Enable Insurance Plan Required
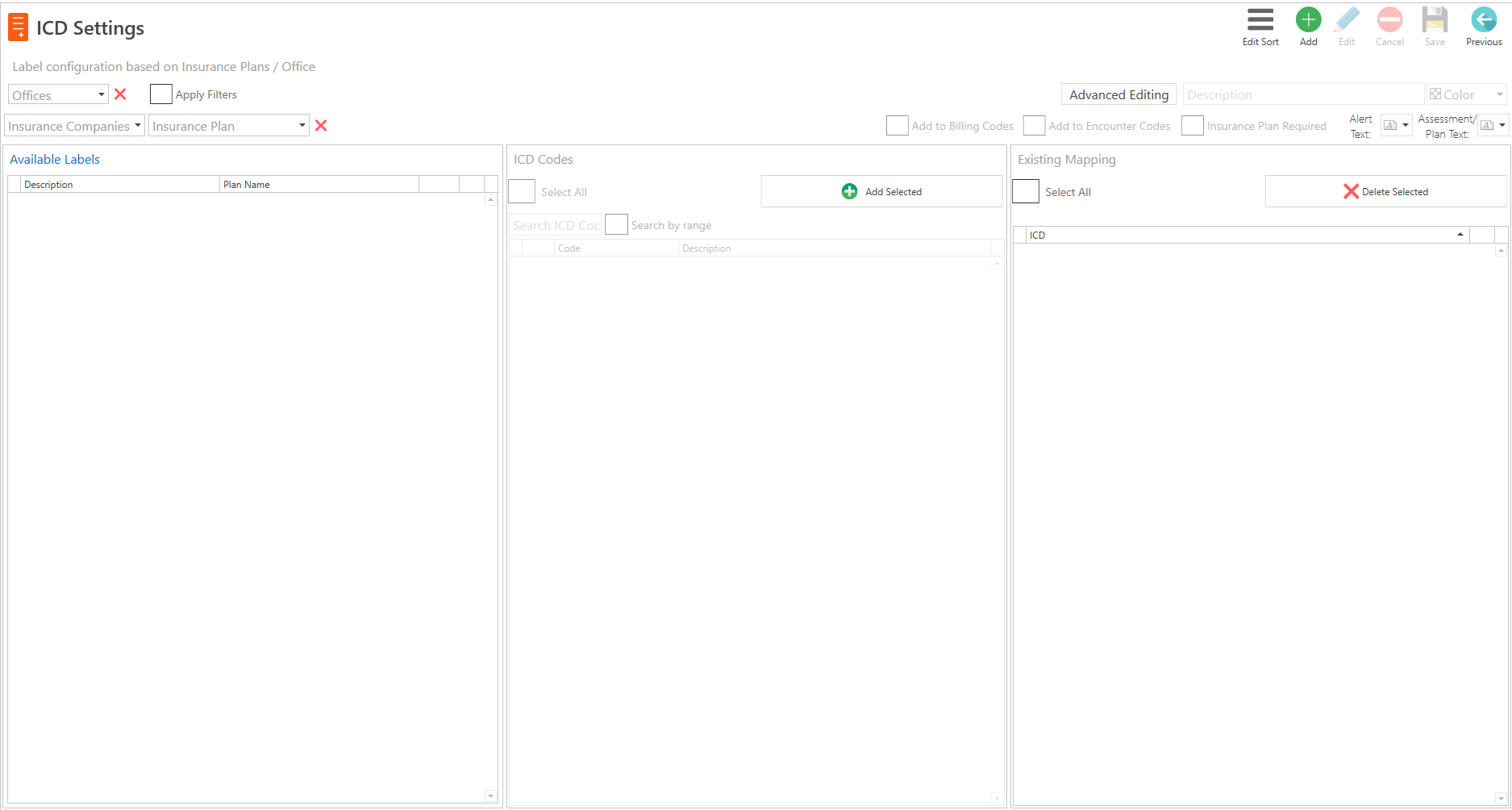Image resolution: width=1512 pixels, height=810 pixels. (1193, 125)
